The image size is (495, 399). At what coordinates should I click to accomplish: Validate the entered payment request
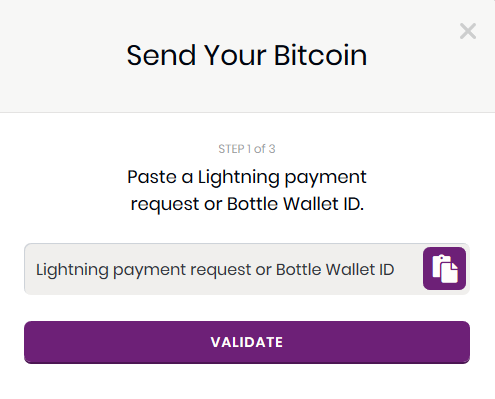coord(247,342)
